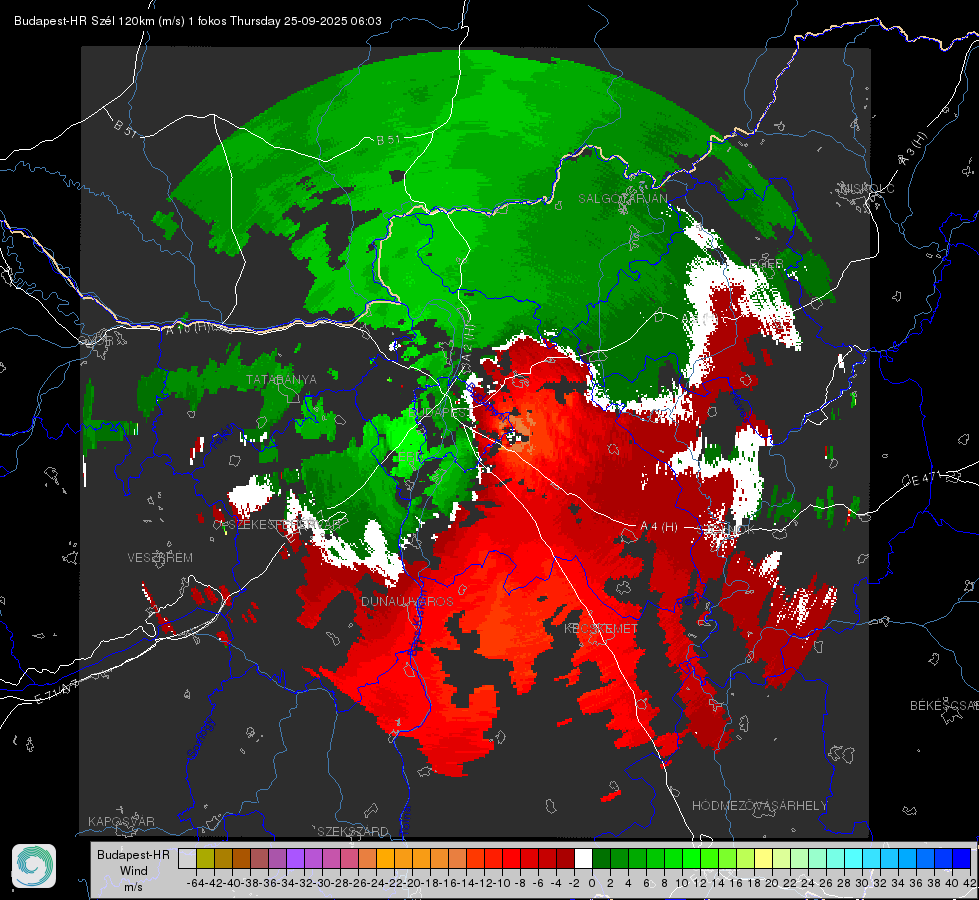Click the TATABANYA city label
The image size is (979, 900).
point(281,379)
